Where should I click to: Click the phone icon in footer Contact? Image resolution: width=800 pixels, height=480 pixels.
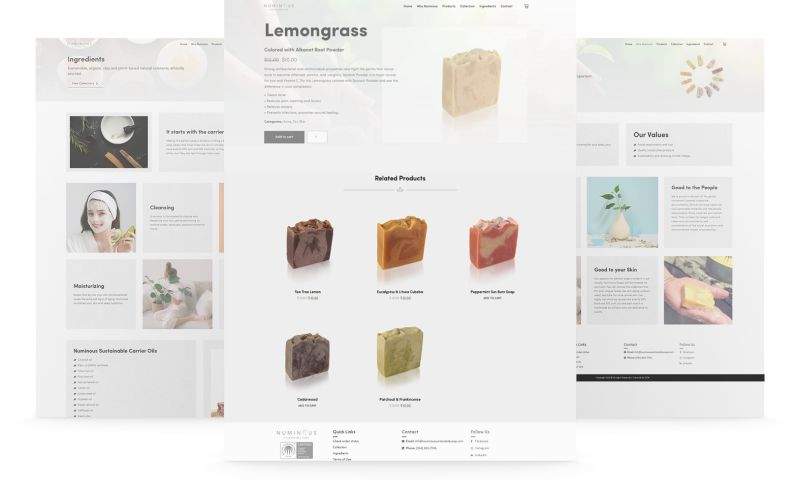point(403,448)
